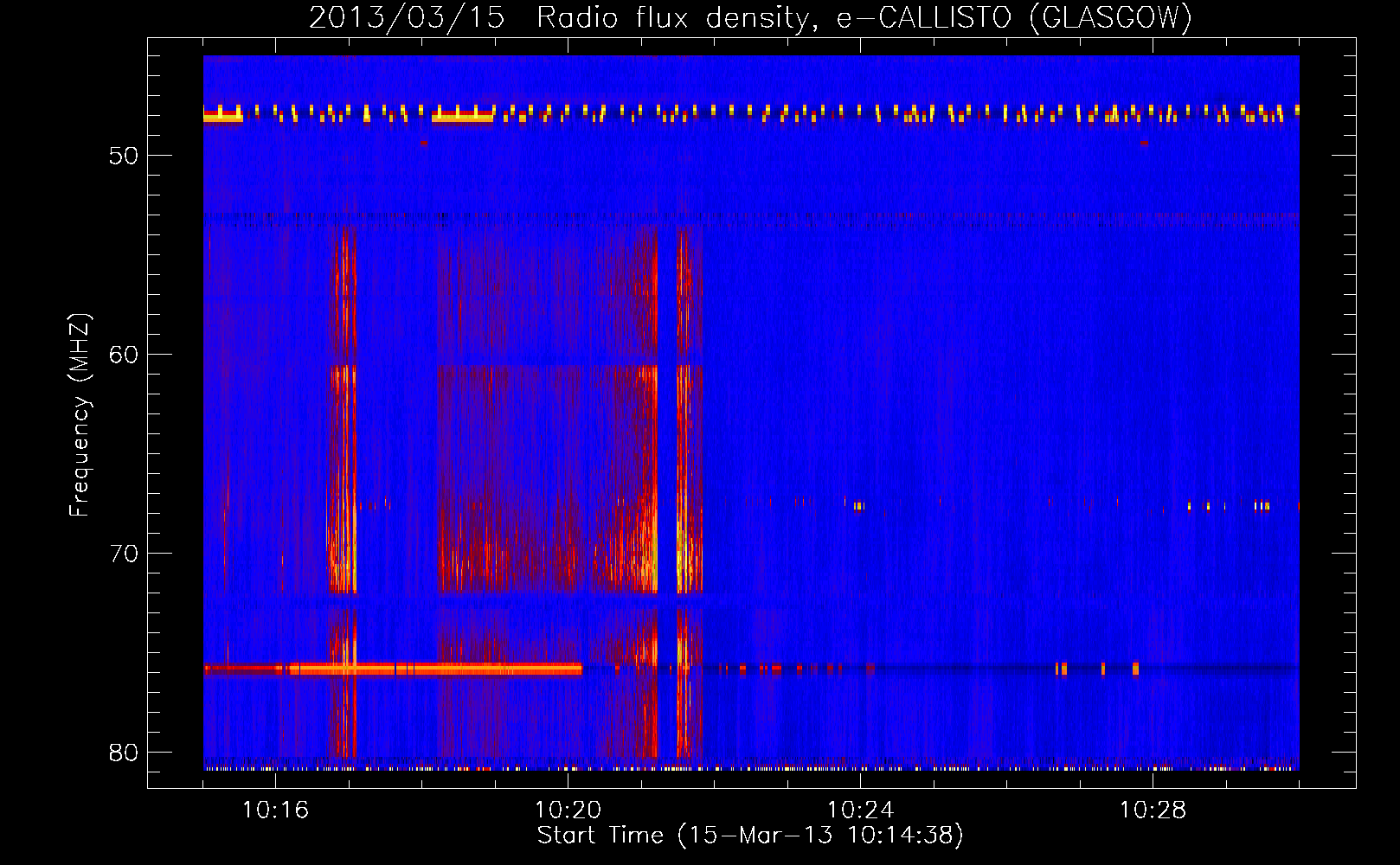Click the 60 MHz frequency tick label
The height and width of the screenshot is (865, 1400).
[124, 355]
